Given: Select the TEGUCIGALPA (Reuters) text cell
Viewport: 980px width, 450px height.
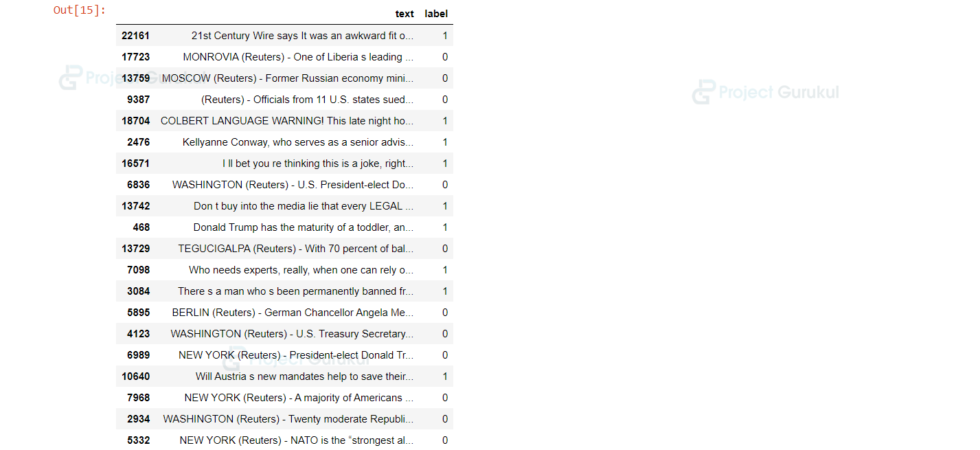Looking at the screenshot, I should [296, 248].
